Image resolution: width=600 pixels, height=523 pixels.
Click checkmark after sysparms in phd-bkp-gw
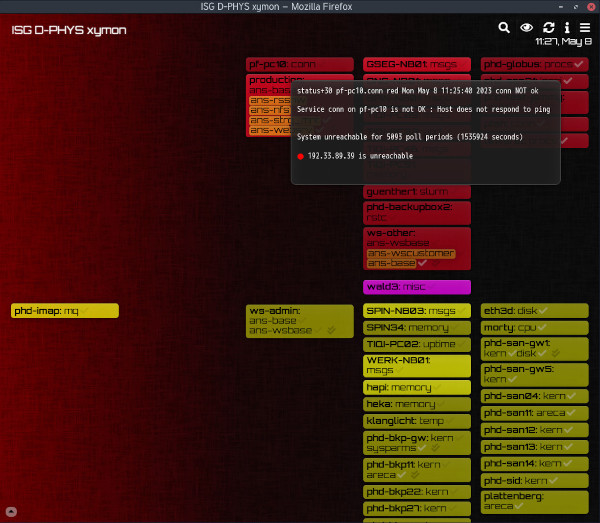(x=422, y=448)
